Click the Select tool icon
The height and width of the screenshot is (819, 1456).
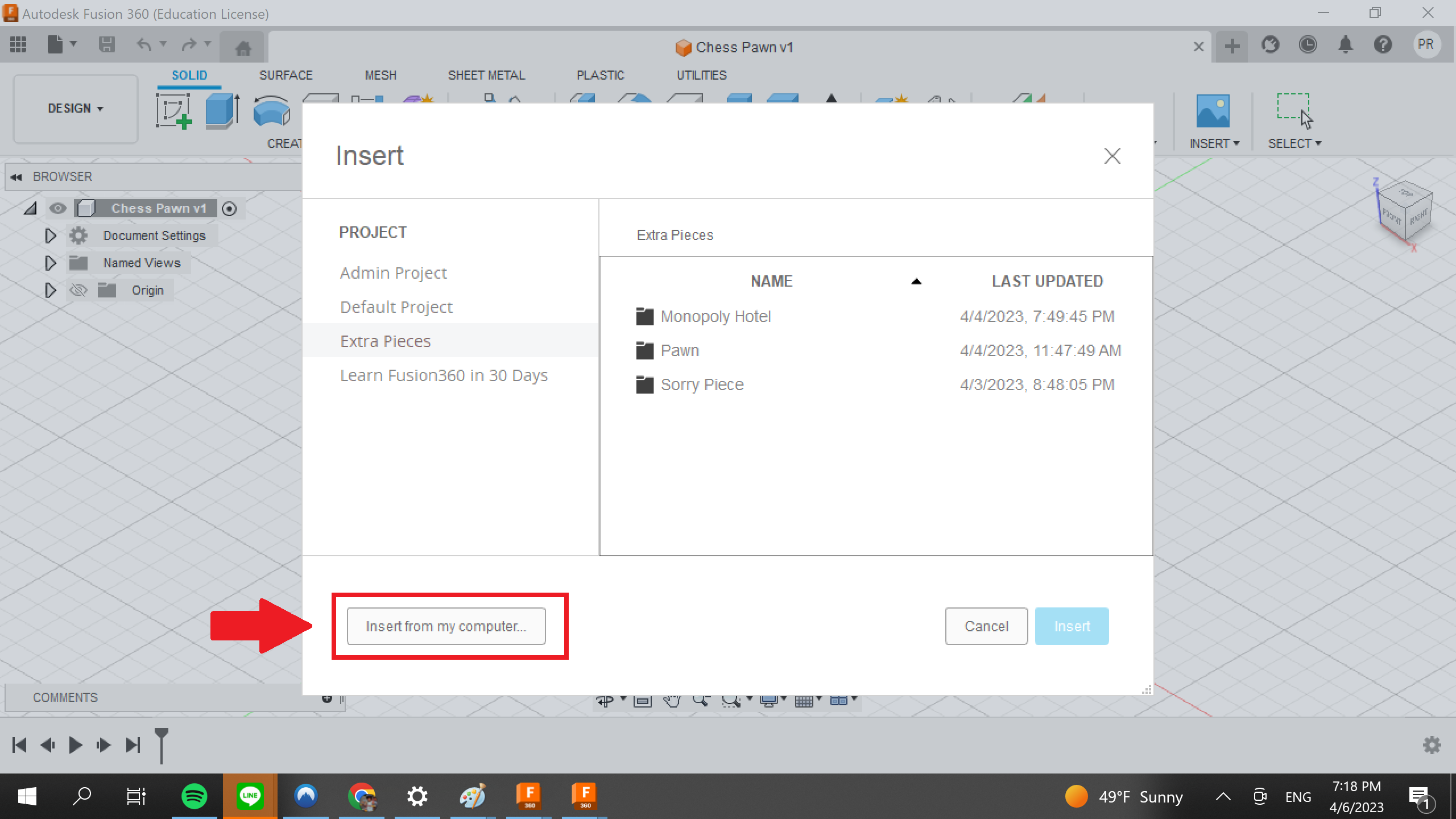pyautogui.click(x=1294, y=111)
